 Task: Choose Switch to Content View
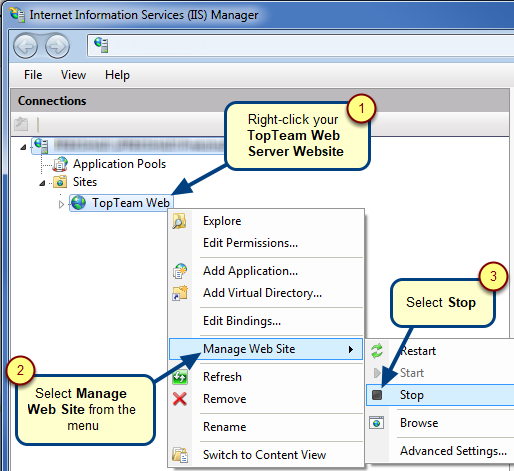tap(266, 455)
